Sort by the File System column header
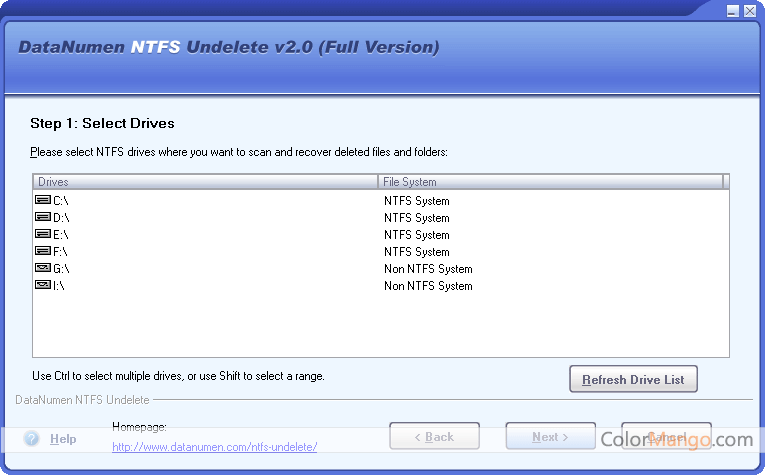This screenshot has width=765, height=475. [x=550, y=182]
